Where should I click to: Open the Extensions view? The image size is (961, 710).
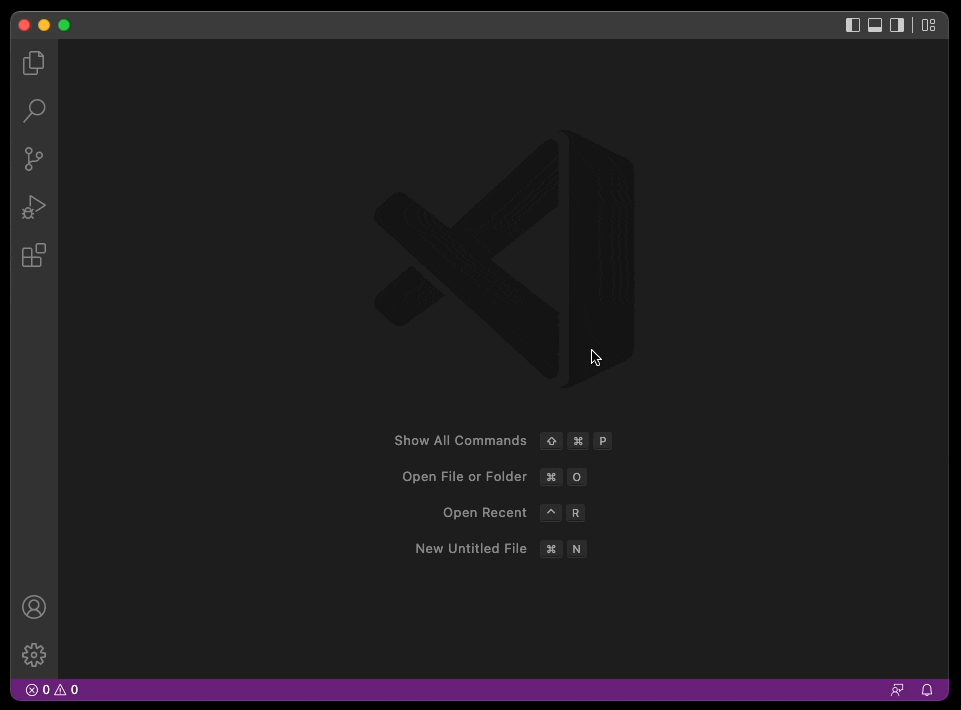[34, 255]
